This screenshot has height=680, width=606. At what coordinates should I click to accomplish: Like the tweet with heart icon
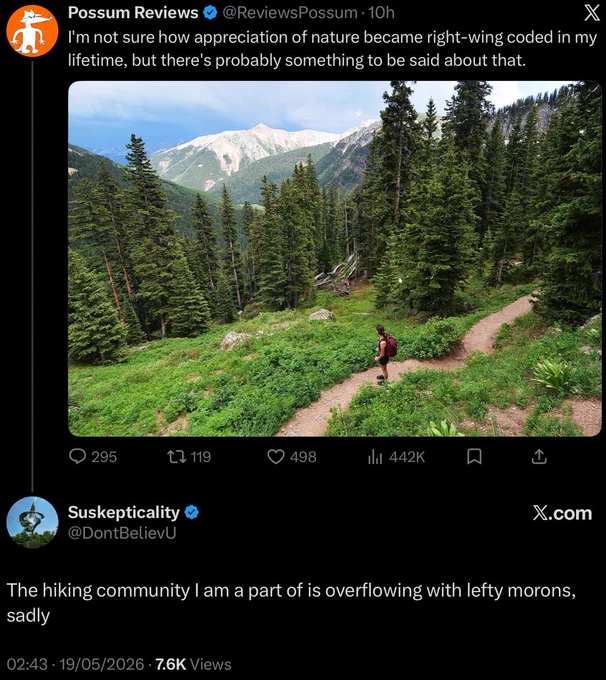[x=275, y=456]
